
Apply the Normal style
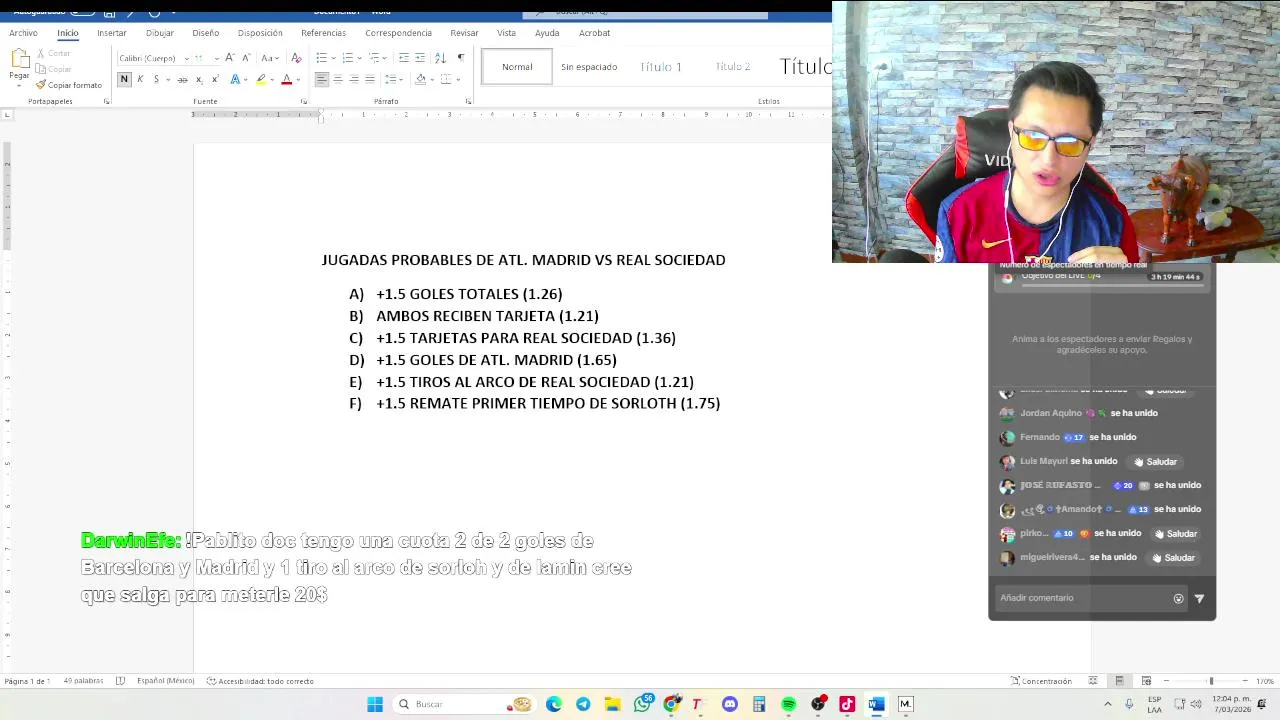[x=517, y=67]
